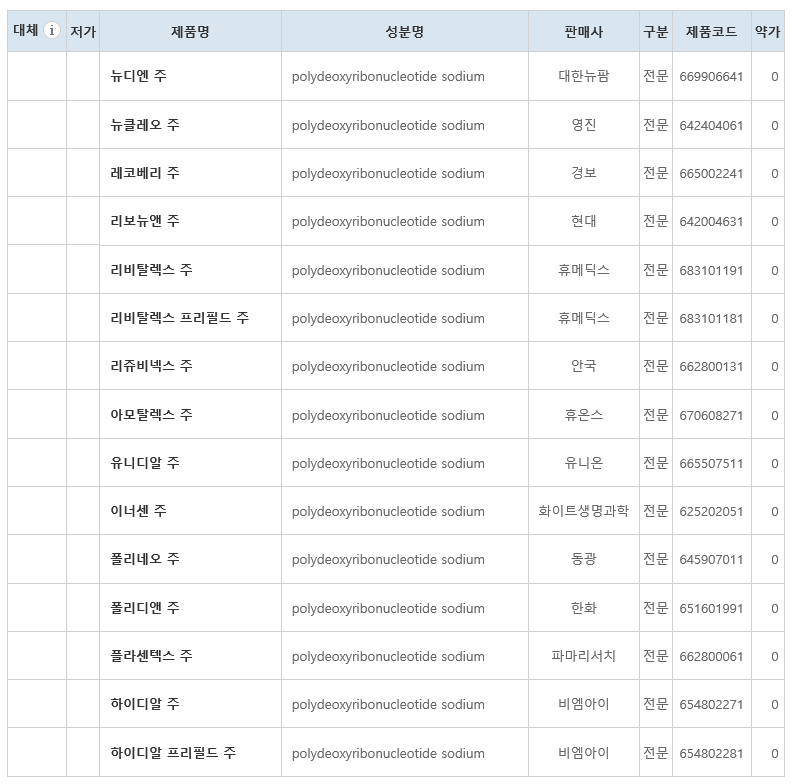
Task: Click product code 642404061
Action: click(711, 125)
